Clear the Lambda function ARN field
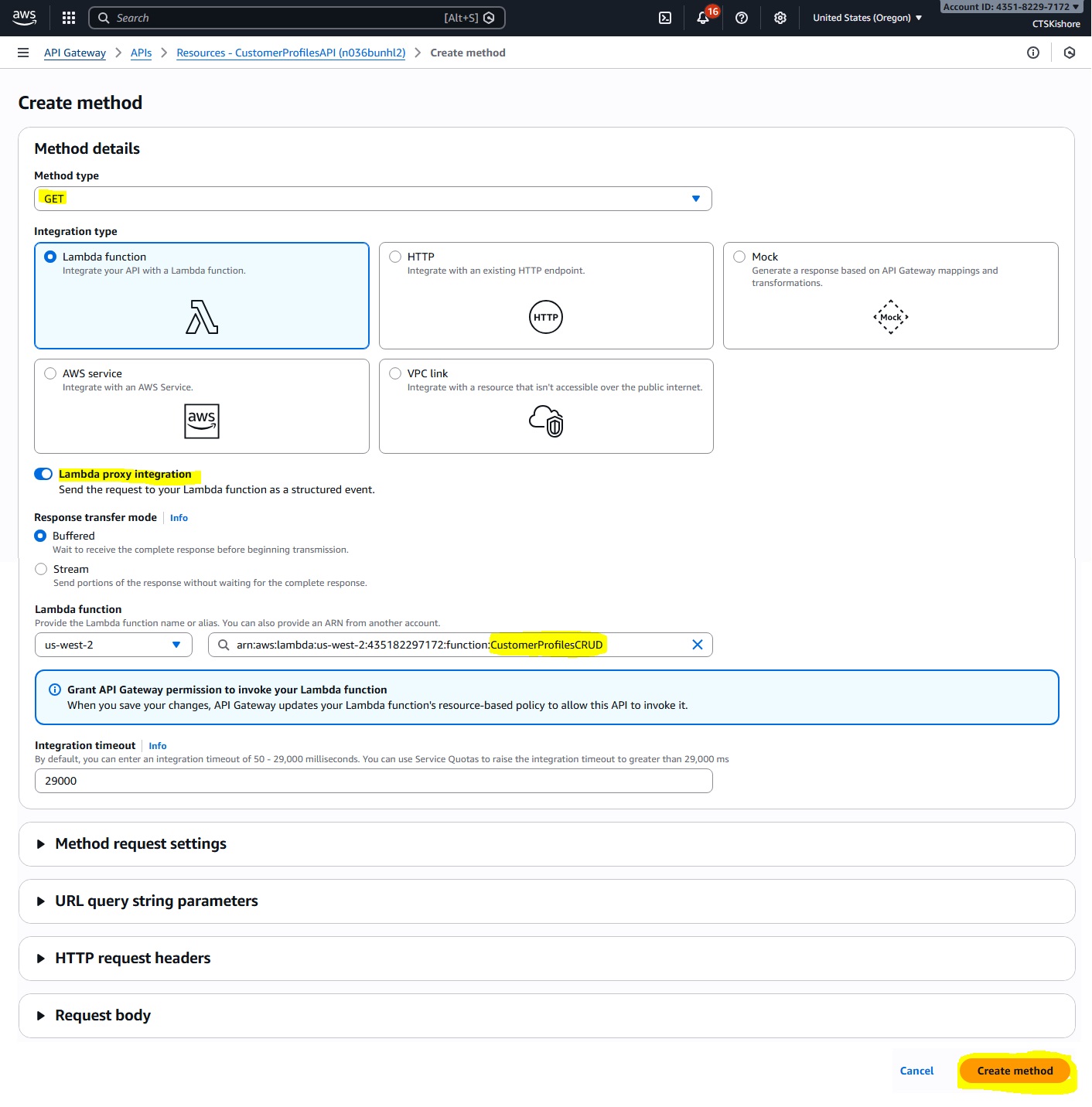The height and width of the screenshot is (1107, 1092). [x=697, y=645]
